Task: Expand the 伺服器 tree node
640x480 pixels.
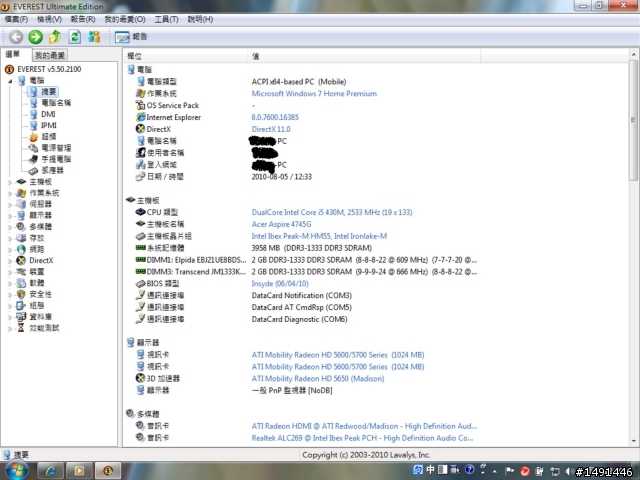Action: [x=10, y=204]
